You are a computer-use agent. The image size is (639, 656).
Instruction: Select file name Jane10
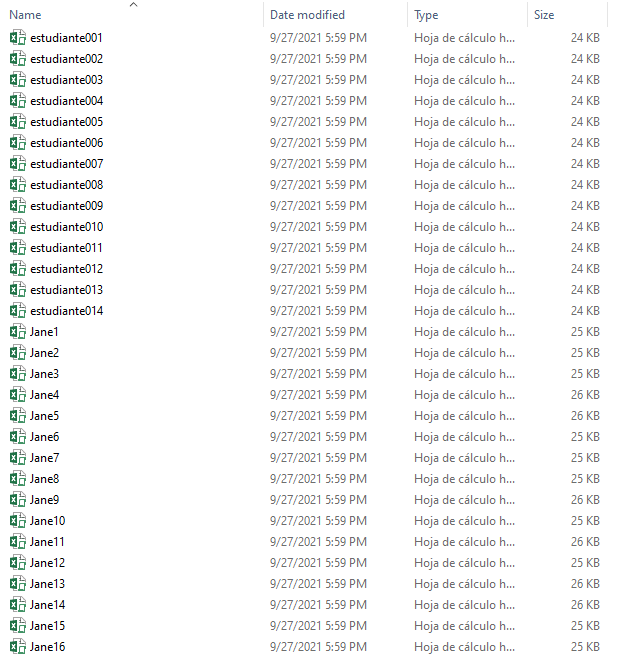tap(47, 521)
